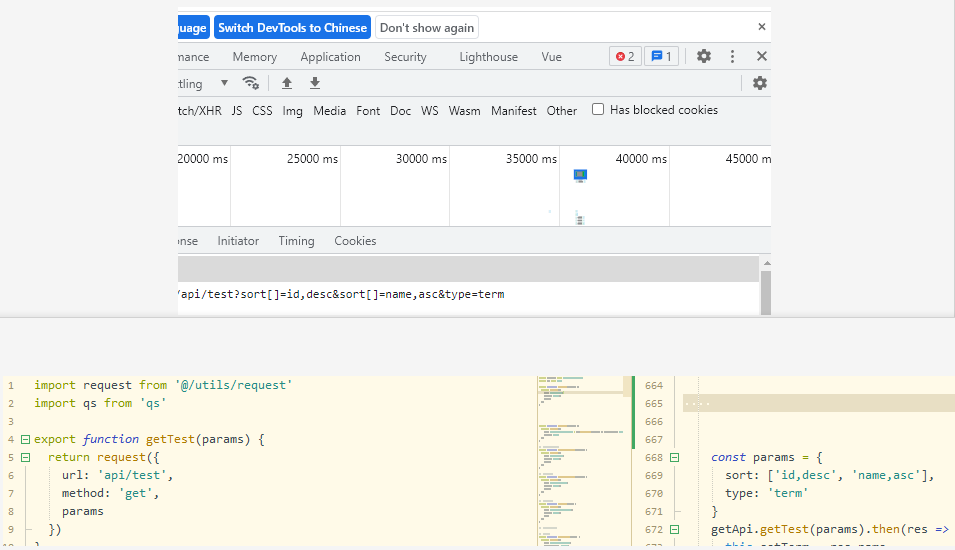Image resolution: width=955 pixels, height=550 pixels.
Task: Close the DevTools panel
Action: click(761, 56)
